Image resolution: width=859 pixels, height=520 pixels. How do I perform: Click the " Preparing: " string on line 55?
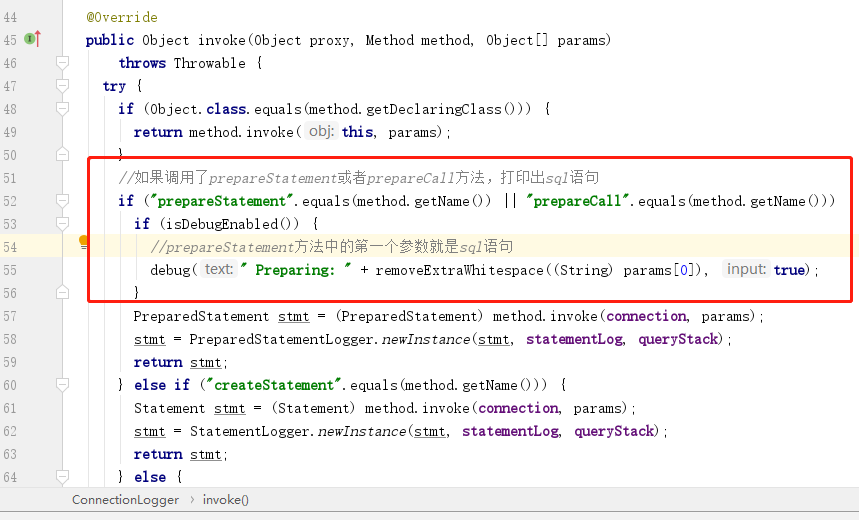pyautogui.click(x=295, y=270)
